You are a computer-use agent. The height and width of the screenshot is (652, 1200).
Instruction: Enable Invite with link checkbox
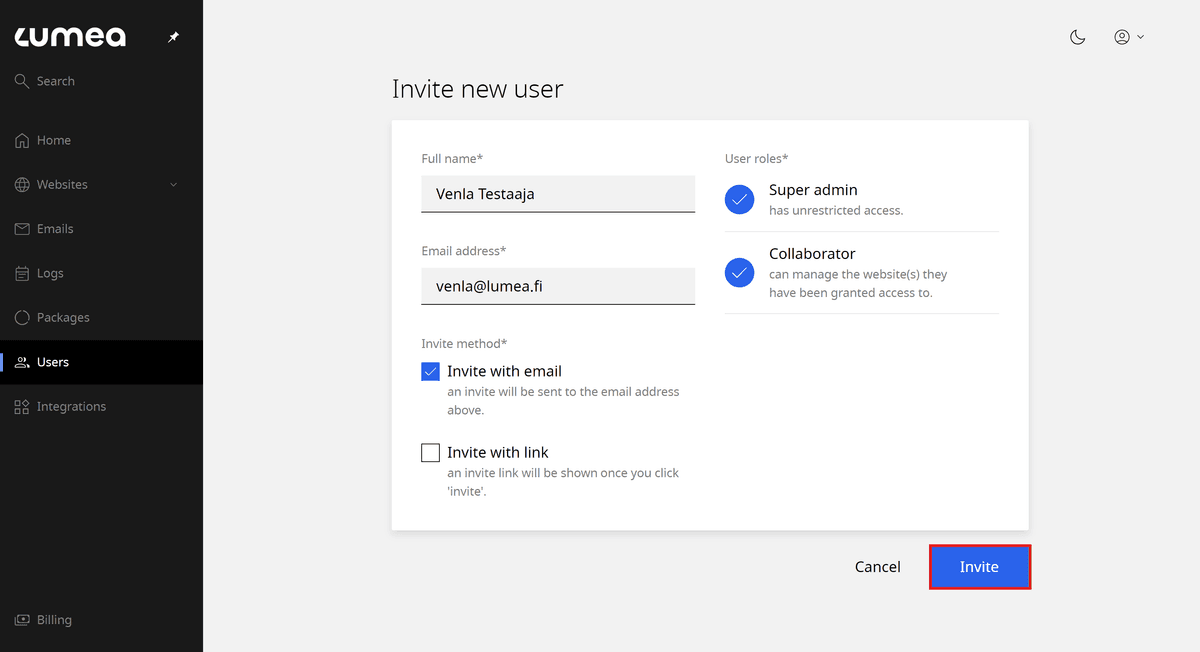point(430,453)
